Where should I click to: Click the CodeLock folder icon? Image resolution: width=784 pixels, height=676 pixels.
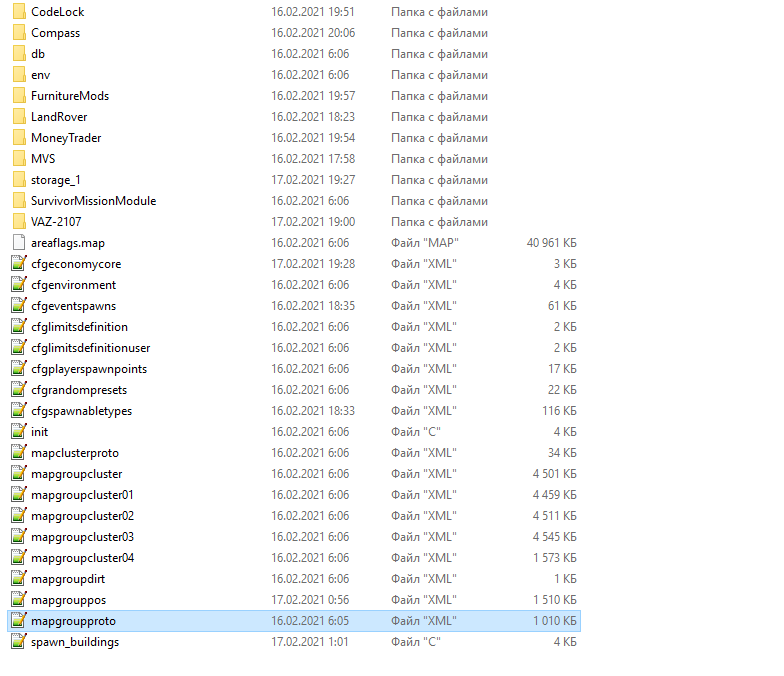click(x=19, y=12)
